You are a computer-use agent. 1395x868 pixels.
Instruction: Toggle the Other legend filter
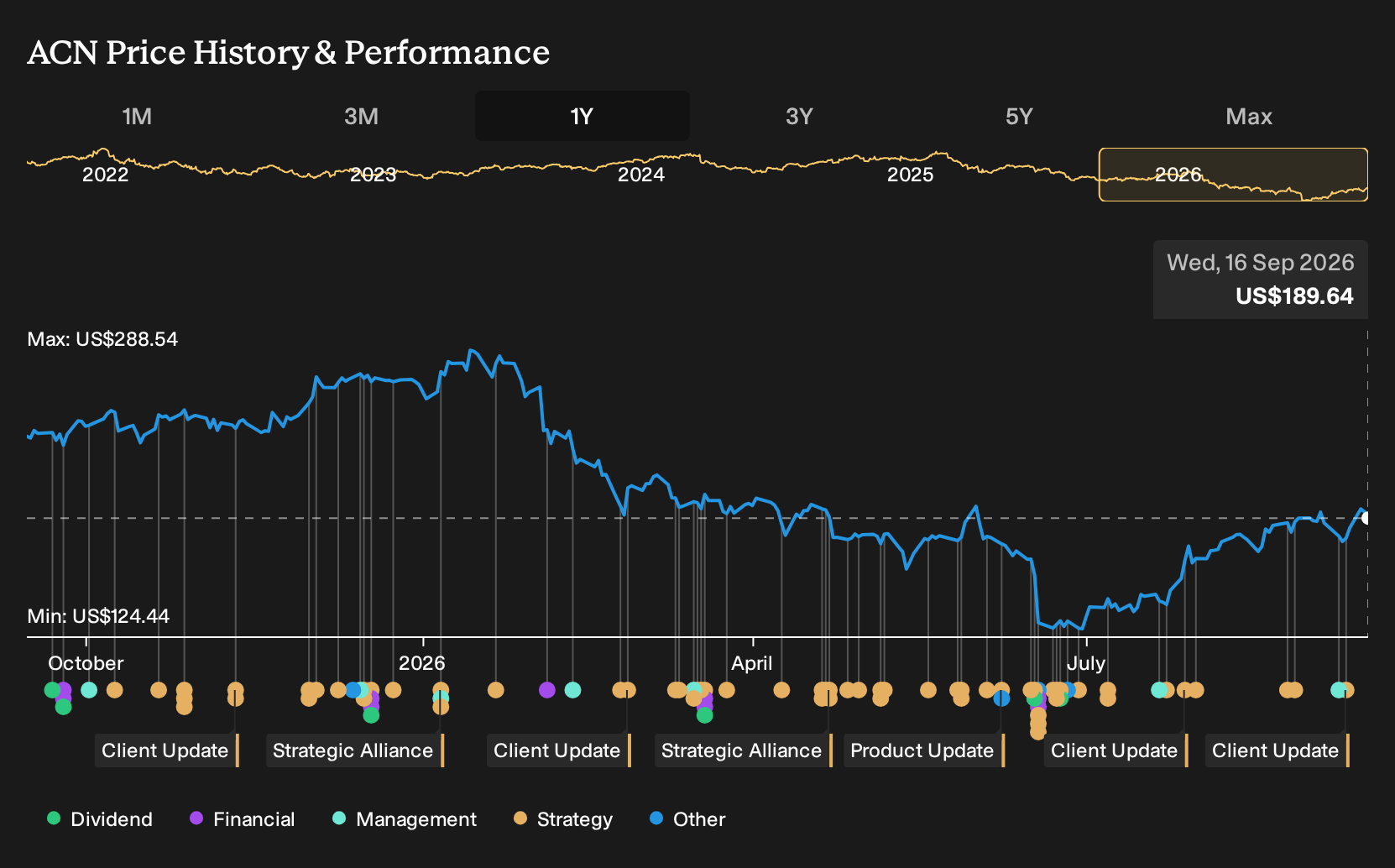click(687, 819)
